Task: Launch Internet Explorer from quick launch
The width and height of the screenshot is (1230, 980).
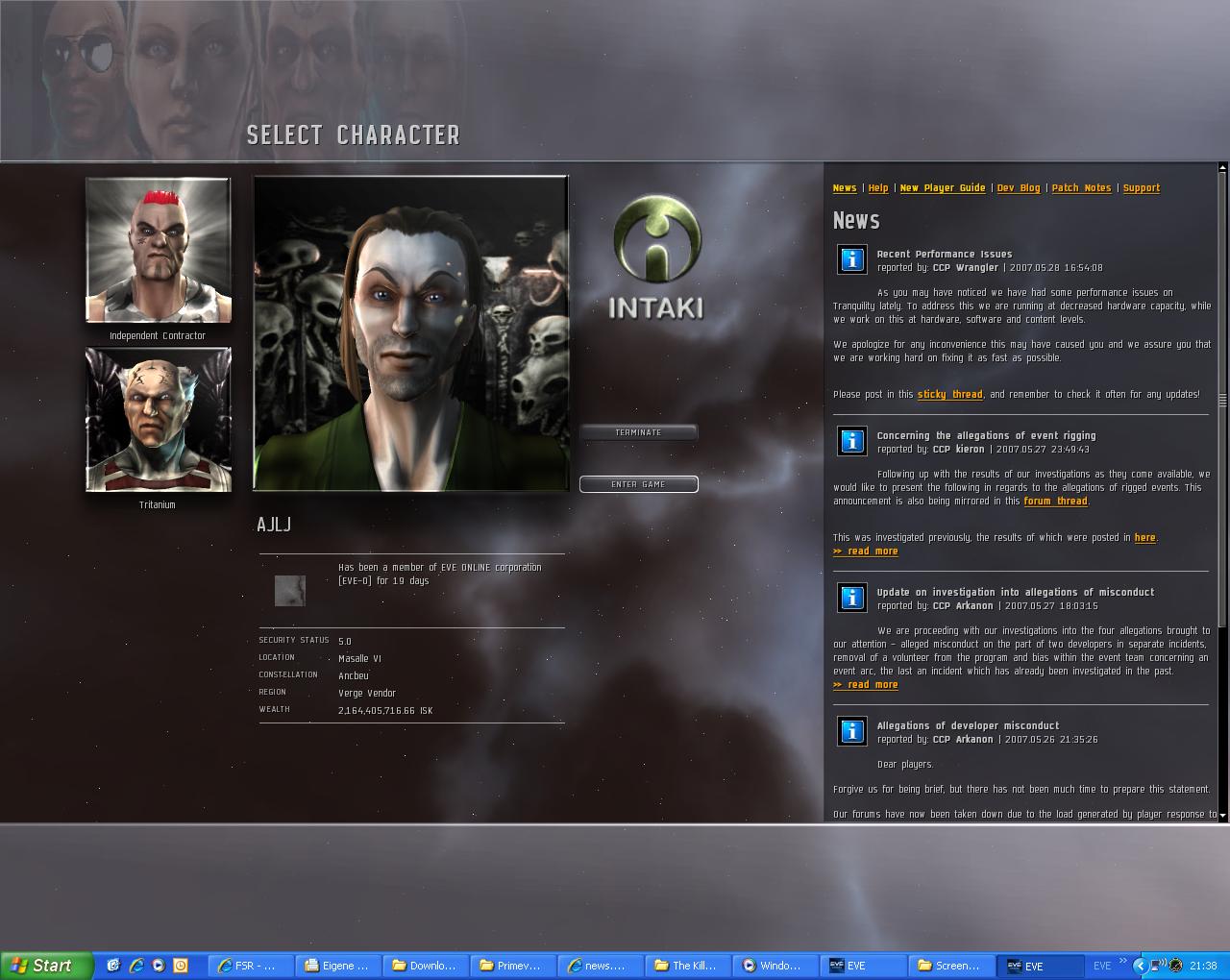Action: click(x=135, y=966)
